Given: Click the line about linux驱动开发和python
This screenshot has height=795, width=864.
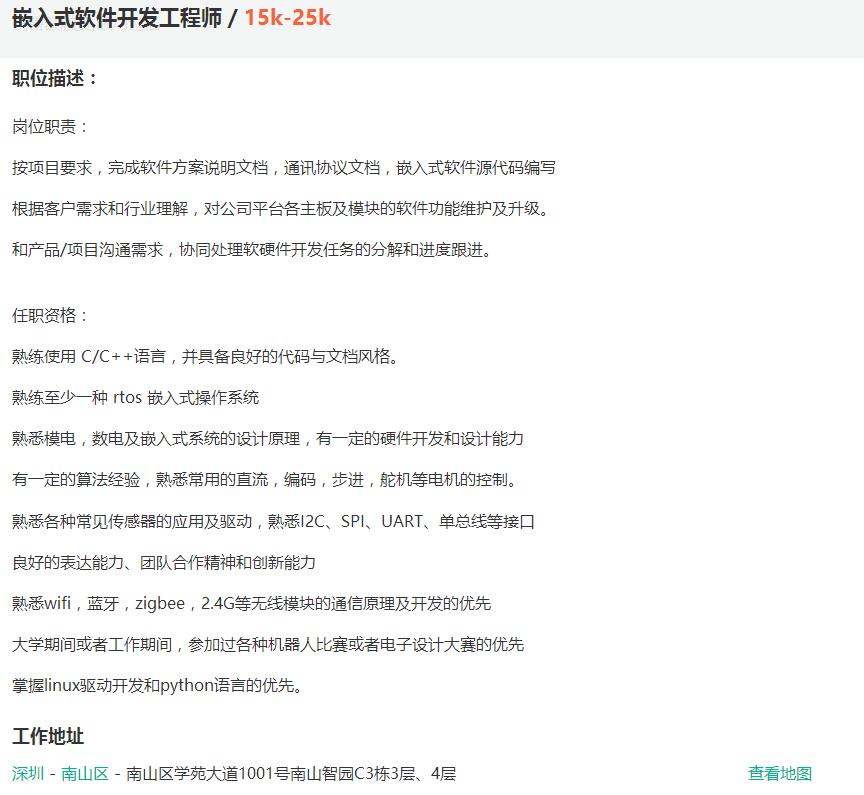Looking at the screenshot, I should [x=158, y=686].
